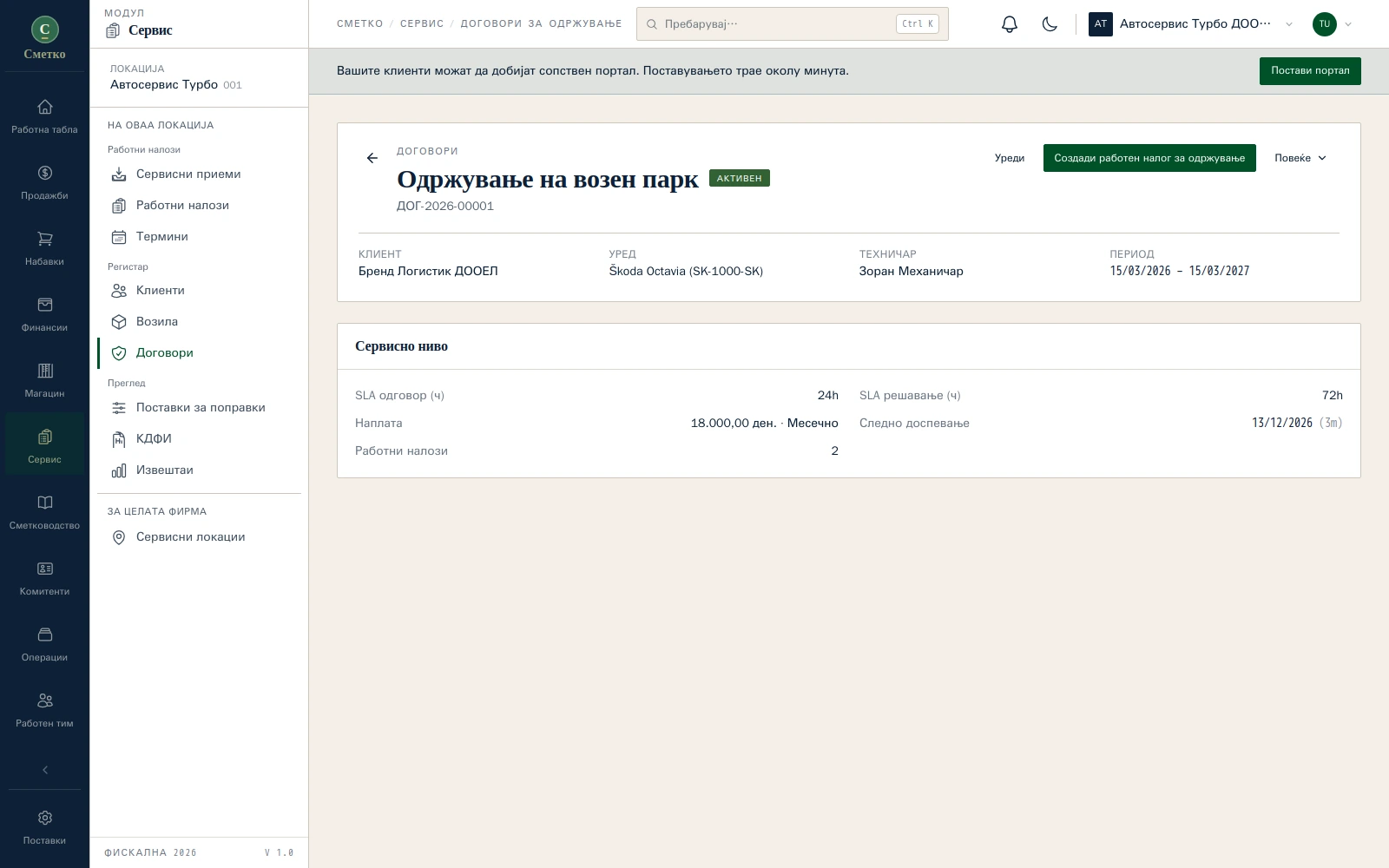The image size is (1389, 868).
Task: Open the TU user avatar menu
Action: point(1332,24)
